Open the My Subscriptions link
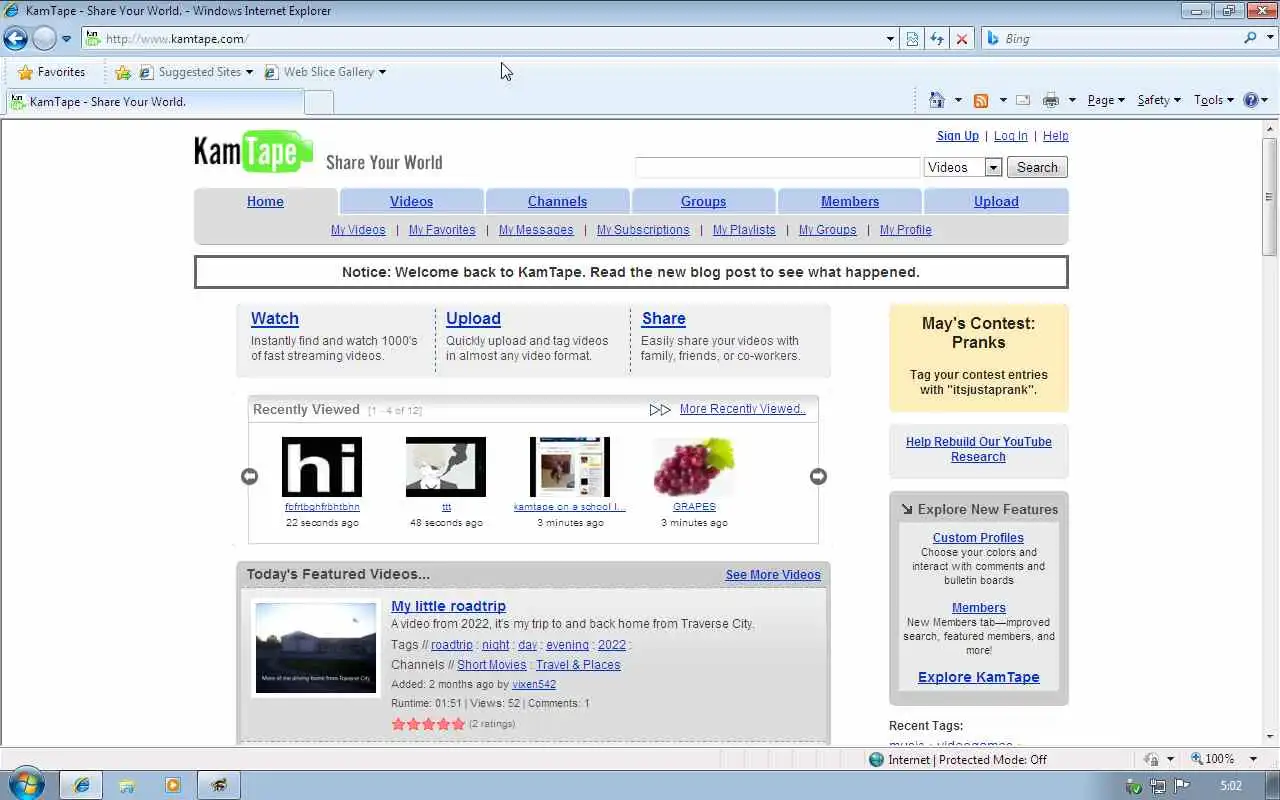 point(643,230)
